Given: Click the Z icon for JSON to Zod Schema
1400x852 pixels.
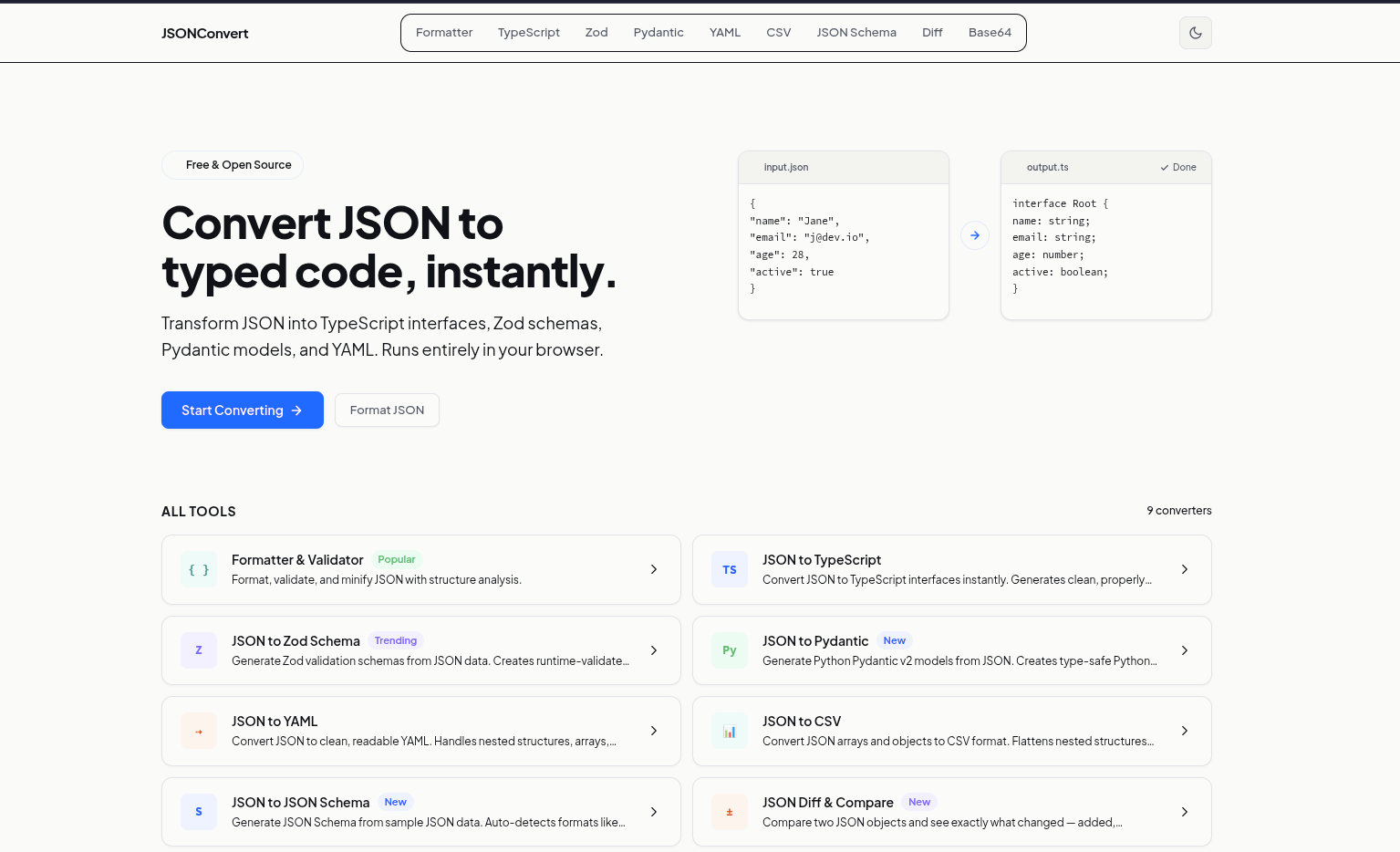Looking at the screenshot, I should tap(198, 650).
